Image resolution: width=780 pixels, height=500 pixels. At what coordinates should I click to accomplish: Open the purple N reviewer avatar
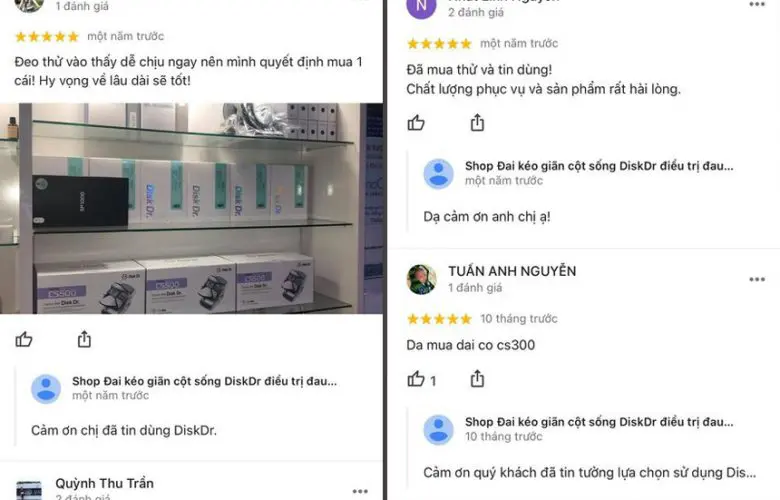[421, 7]
